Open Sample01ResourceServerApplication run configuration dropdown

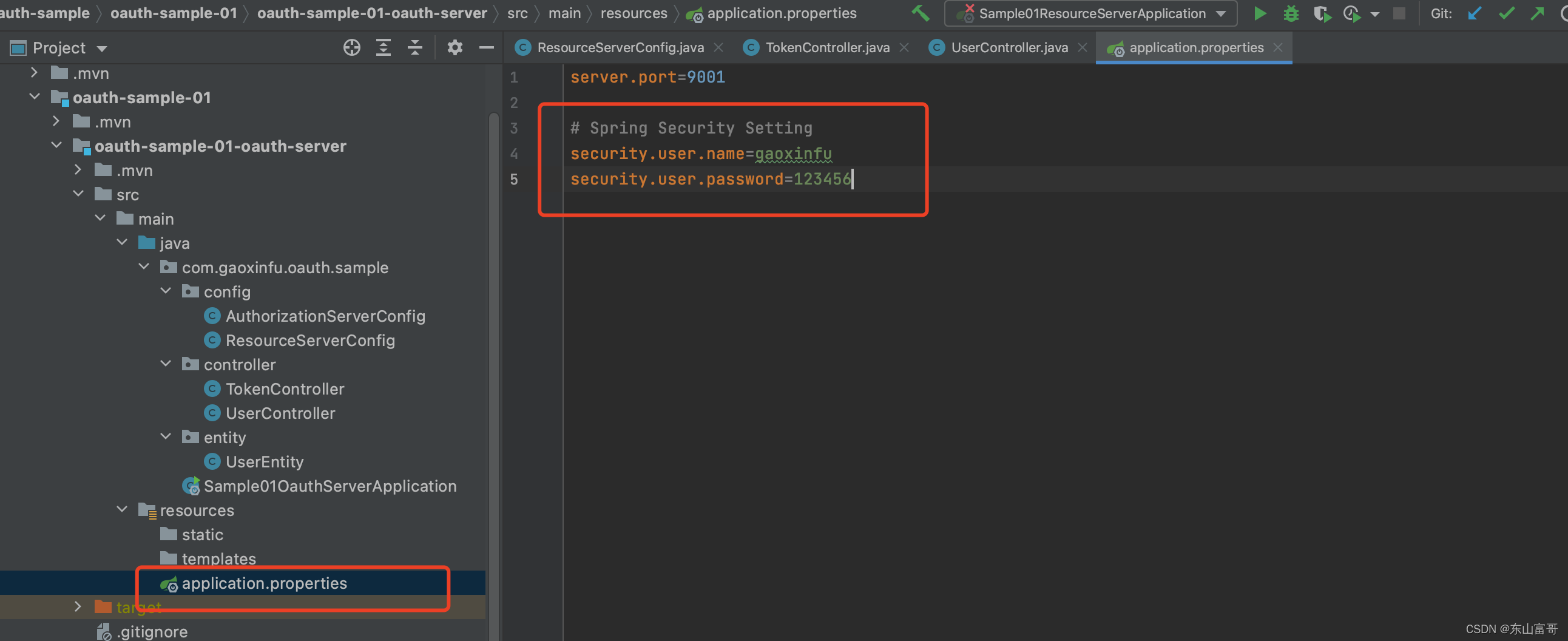[1090, 13]
